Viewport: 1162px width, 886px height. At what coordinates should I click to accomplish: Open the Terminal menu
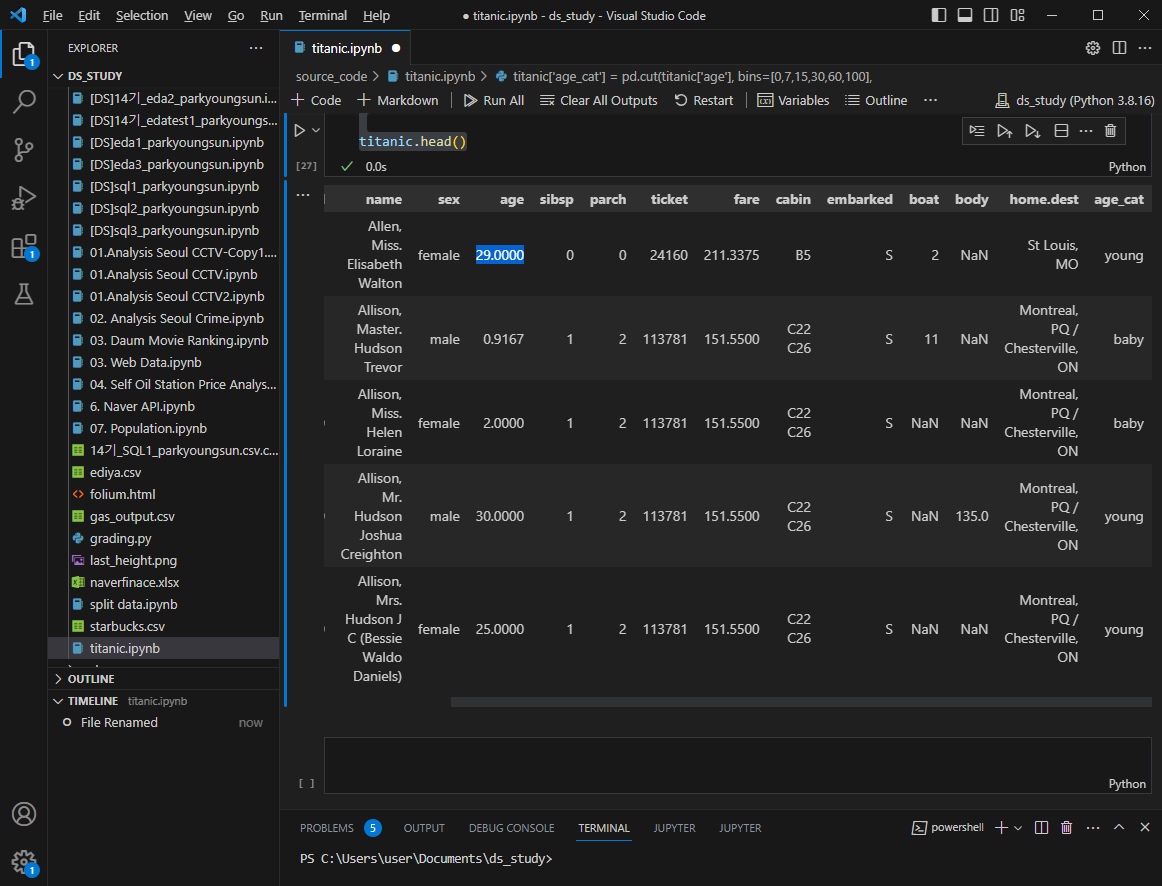click(322, 15)
